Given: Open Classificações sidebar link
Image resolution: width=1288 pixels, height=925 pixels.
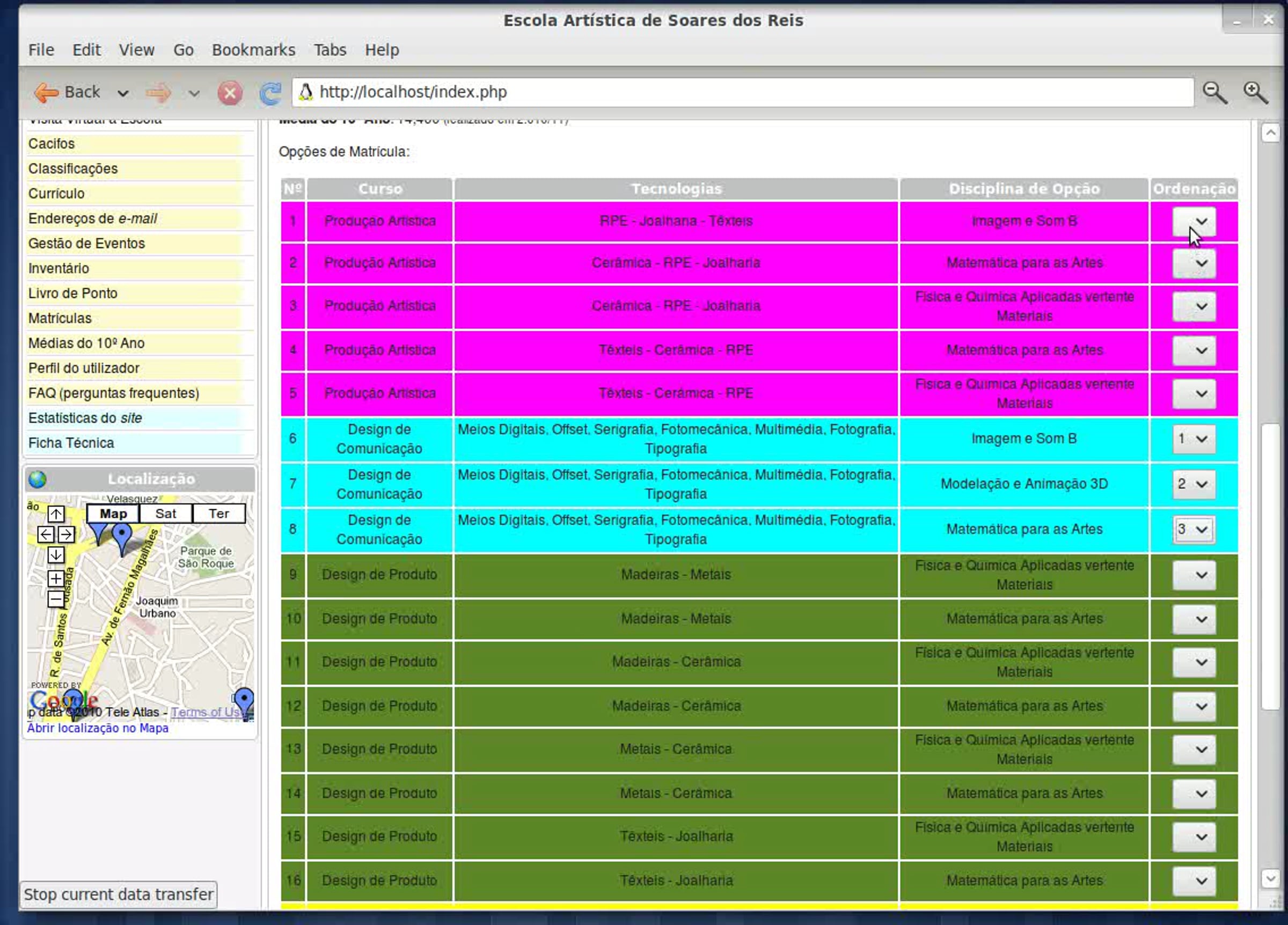Looking at the screenshot, I should point(72,168).
